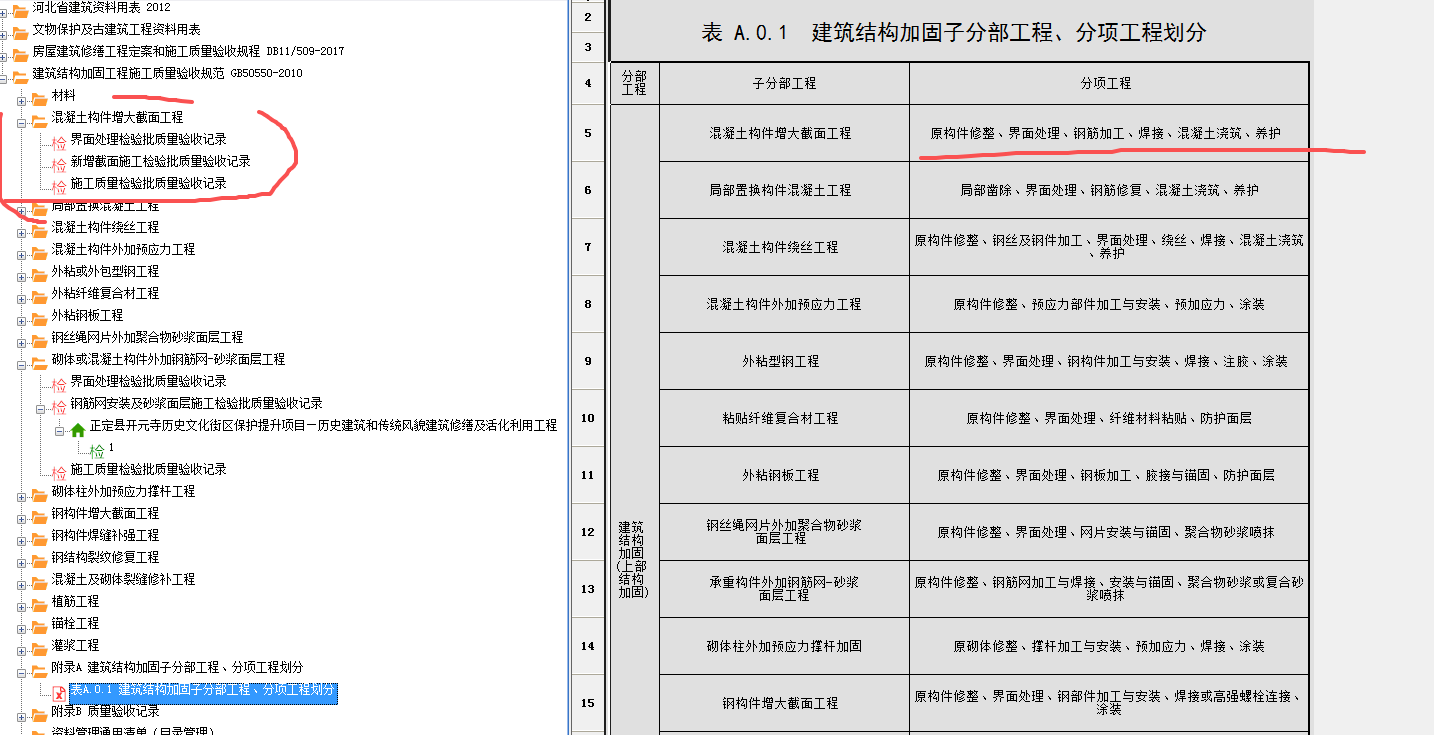Click the red PDF icon for 表A.0.1
The height and width of the screenshot is (735, 1434).
point(59,691)
